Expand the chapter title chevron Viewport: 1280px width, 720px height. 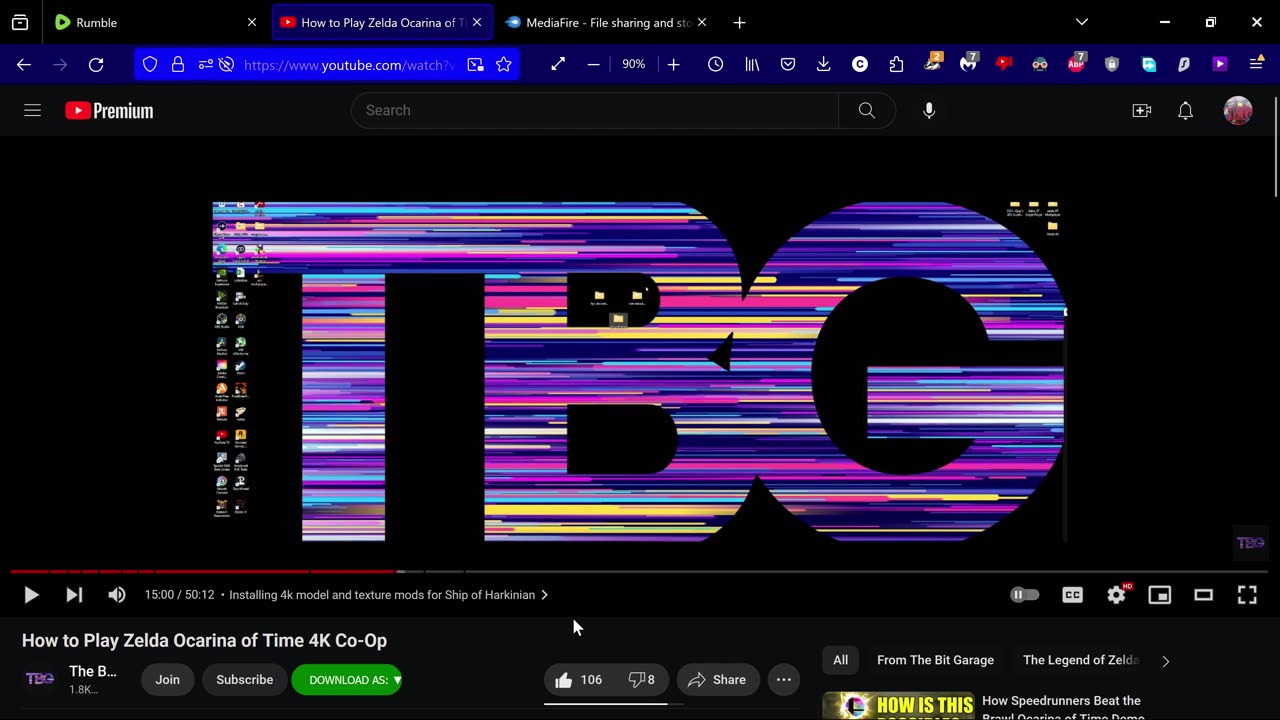pyautogui.click(x=544, y=595)
